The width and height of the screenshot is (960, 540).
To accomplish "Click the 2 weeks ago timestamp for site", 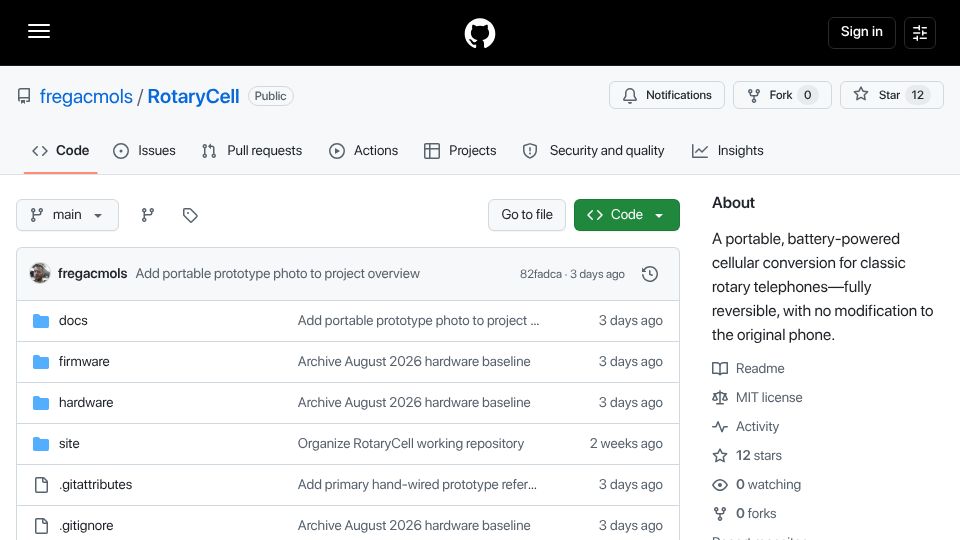I will pyautogui.click(x=626, y=444).
